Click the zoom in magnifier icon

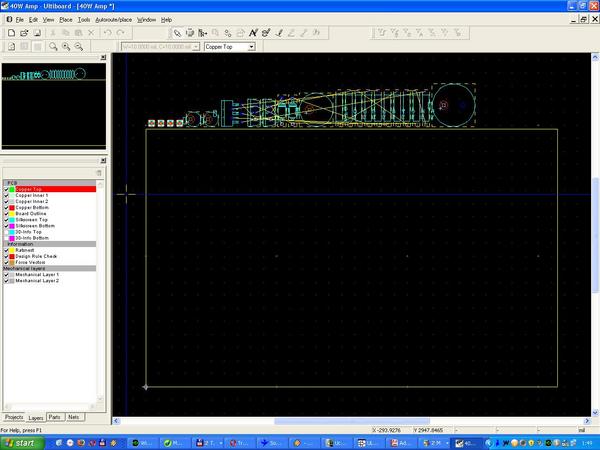click(x=66, y=46)
